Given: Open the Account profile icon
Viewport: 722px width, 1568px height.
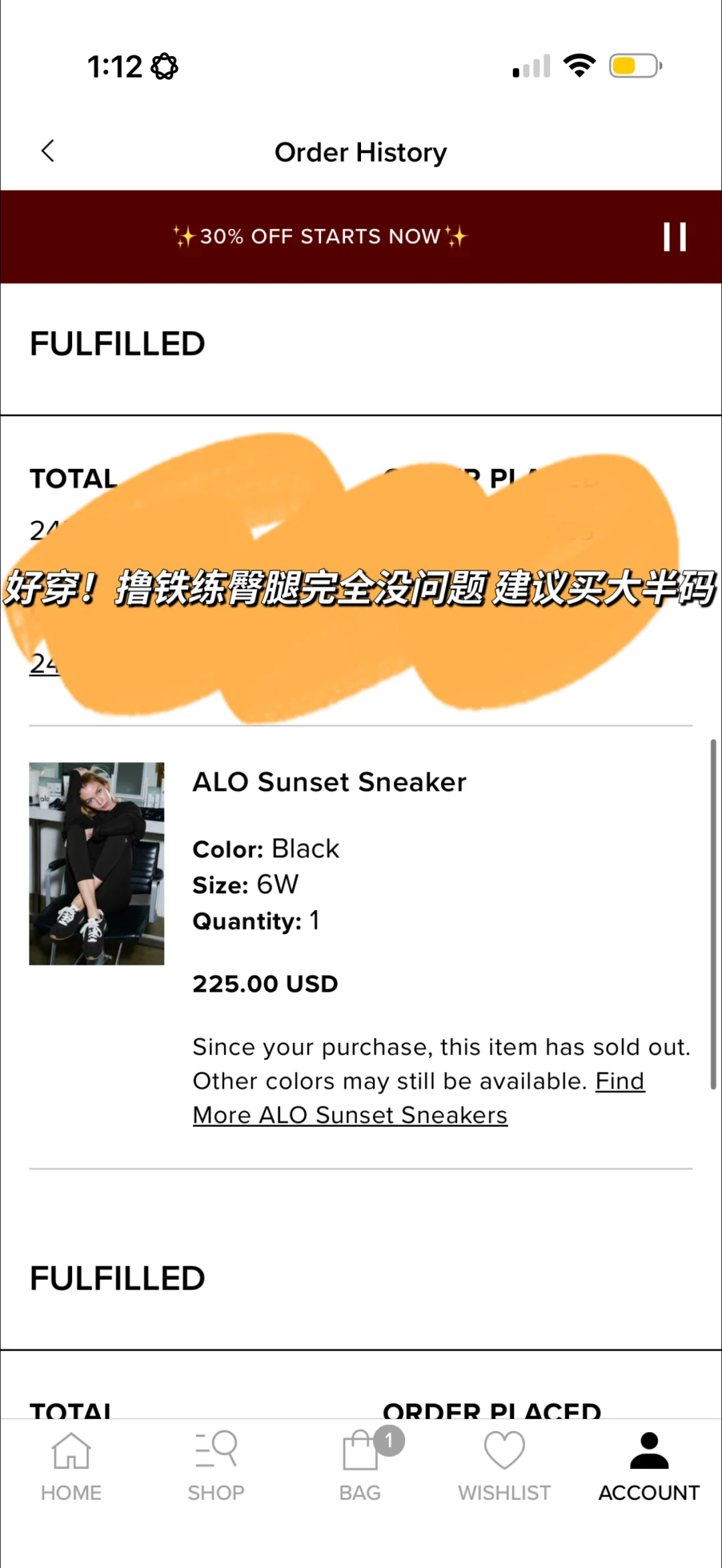Looking at the screenshot, I should pyautogui.click(x=649, y=1450).
